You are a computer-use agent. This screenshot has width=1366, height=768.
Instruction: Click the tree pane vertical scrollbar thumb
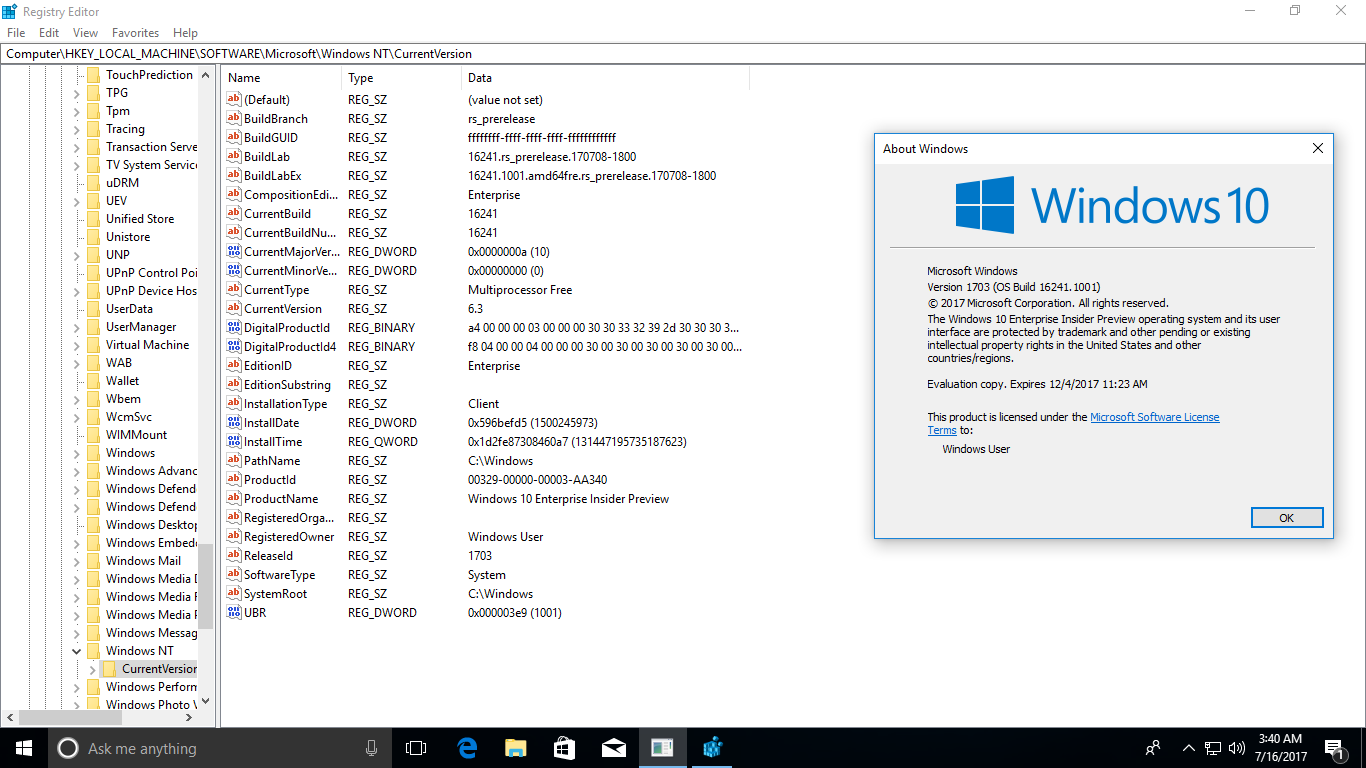click(x=206, y=586)
